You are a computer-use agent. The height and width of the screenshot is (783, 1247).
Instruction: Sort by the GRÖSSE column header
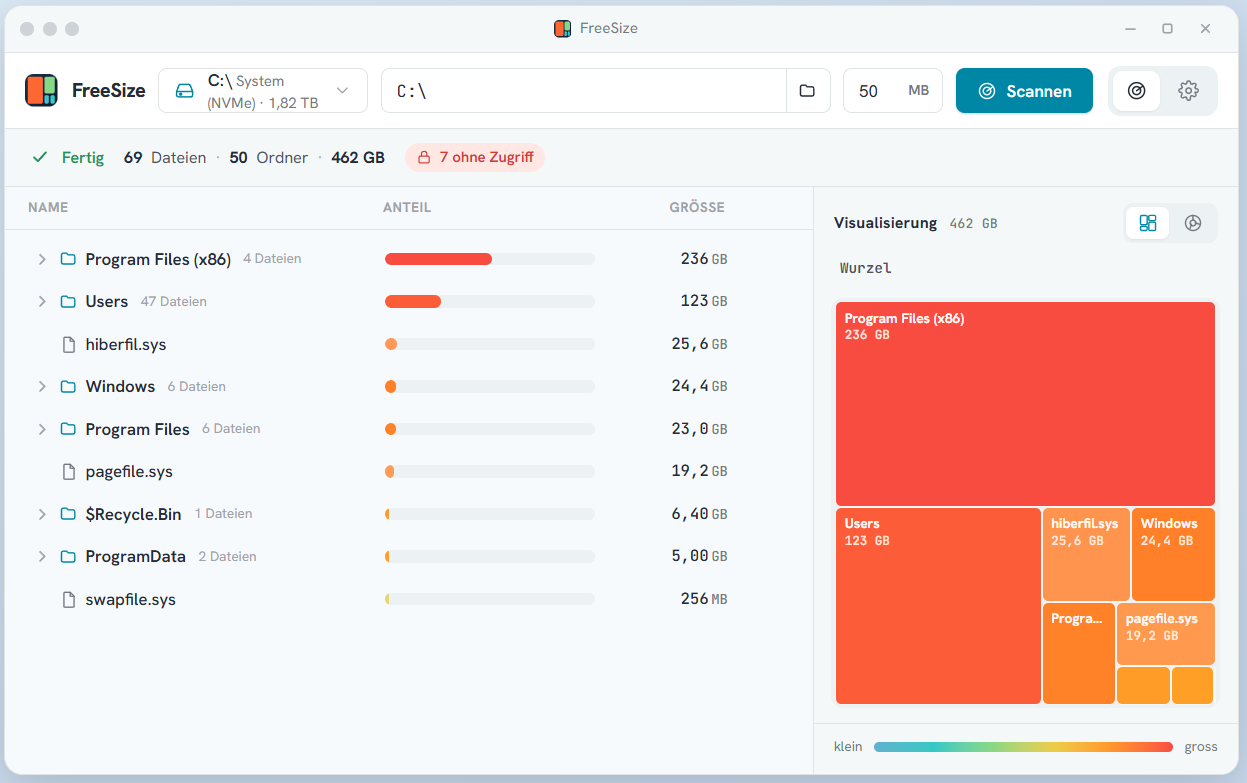click(697, 207)
